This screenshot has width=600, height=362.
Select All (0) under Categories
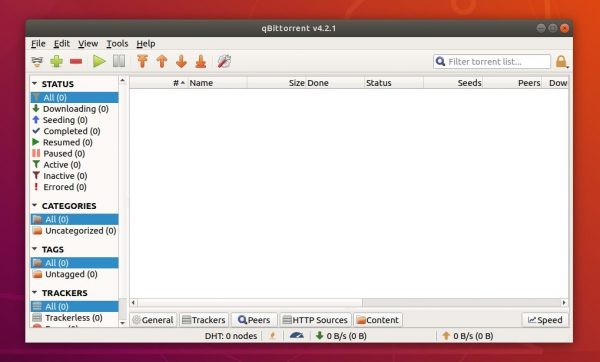point(75,219)
